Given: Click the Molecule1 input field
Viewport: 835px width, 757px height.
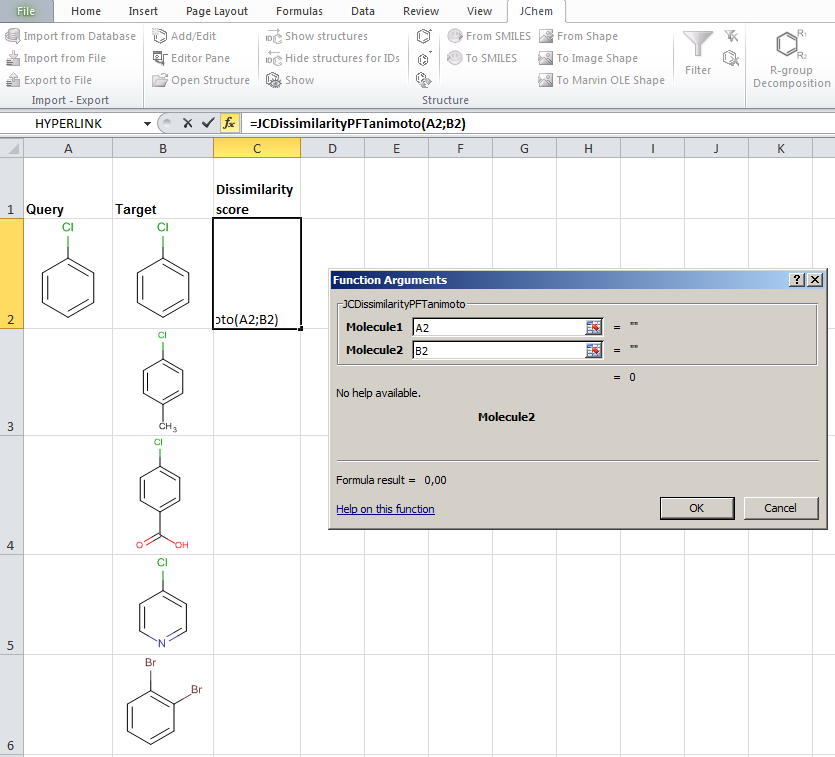Looking at the screenshot, I should (x=497, y=327).
